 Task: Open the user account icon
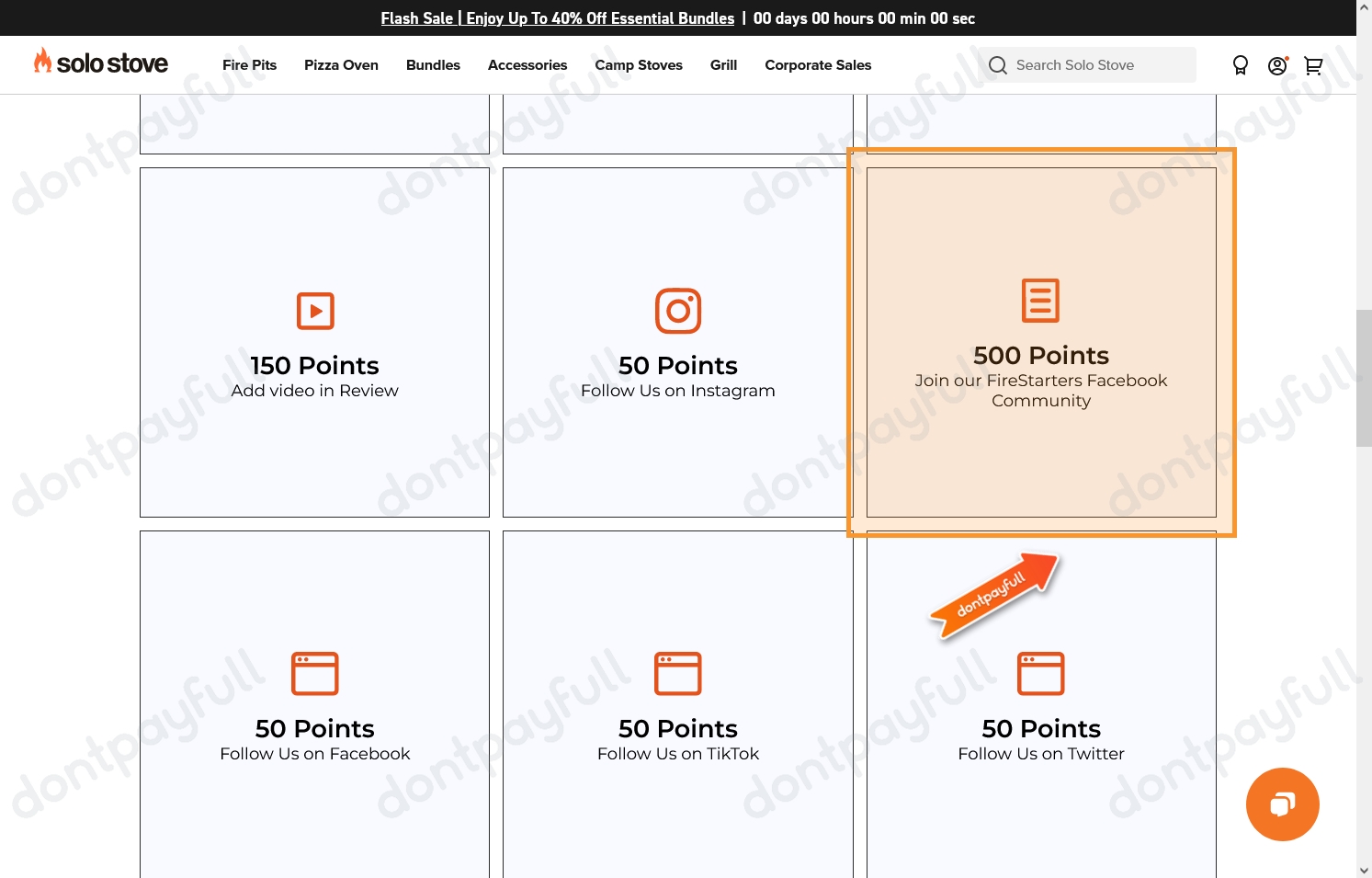[x=1276, y=65]
